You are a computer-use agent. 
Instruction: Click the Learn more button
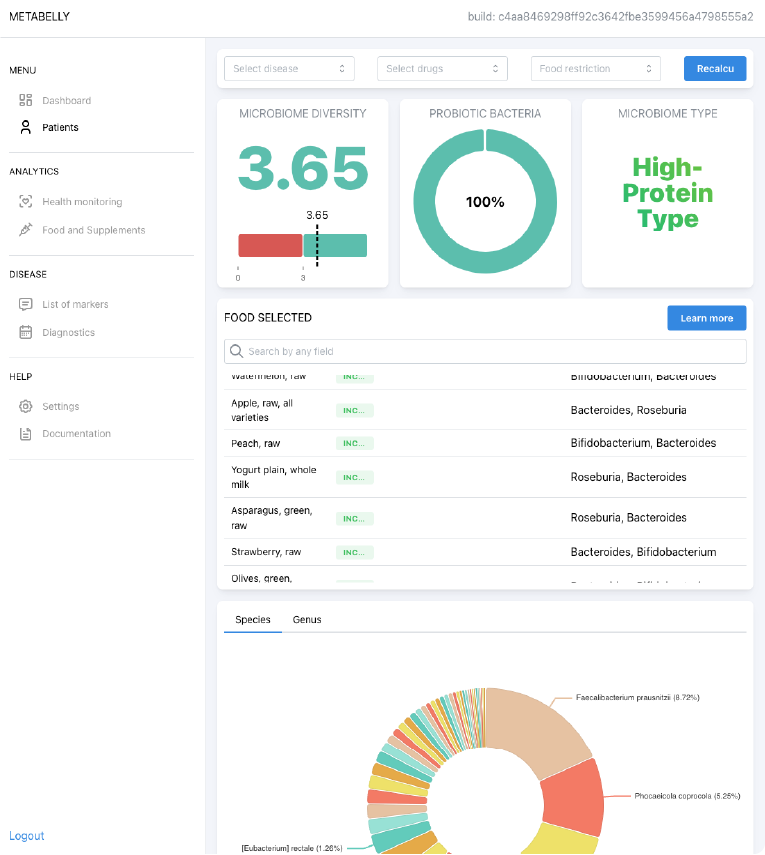point(706,318)
